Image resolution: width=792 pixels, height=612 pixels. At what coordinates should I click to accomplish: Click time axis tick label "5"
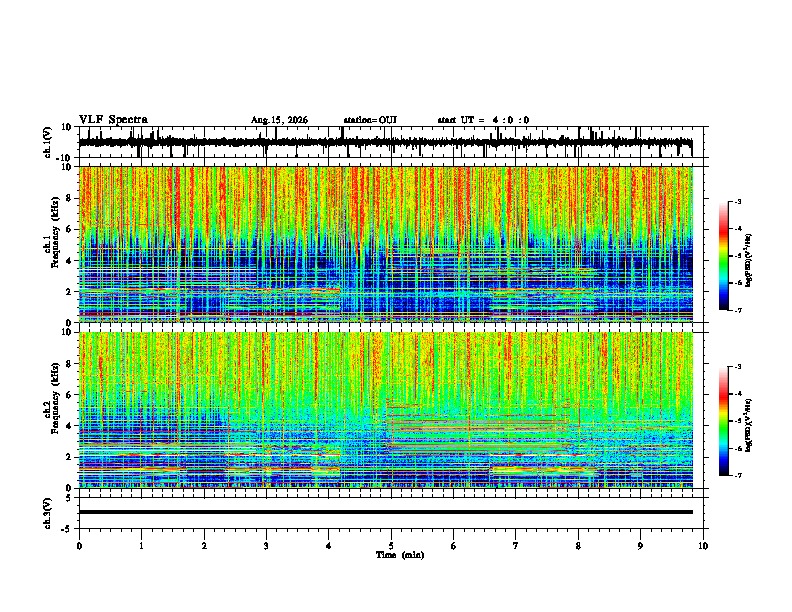point(391,546)
